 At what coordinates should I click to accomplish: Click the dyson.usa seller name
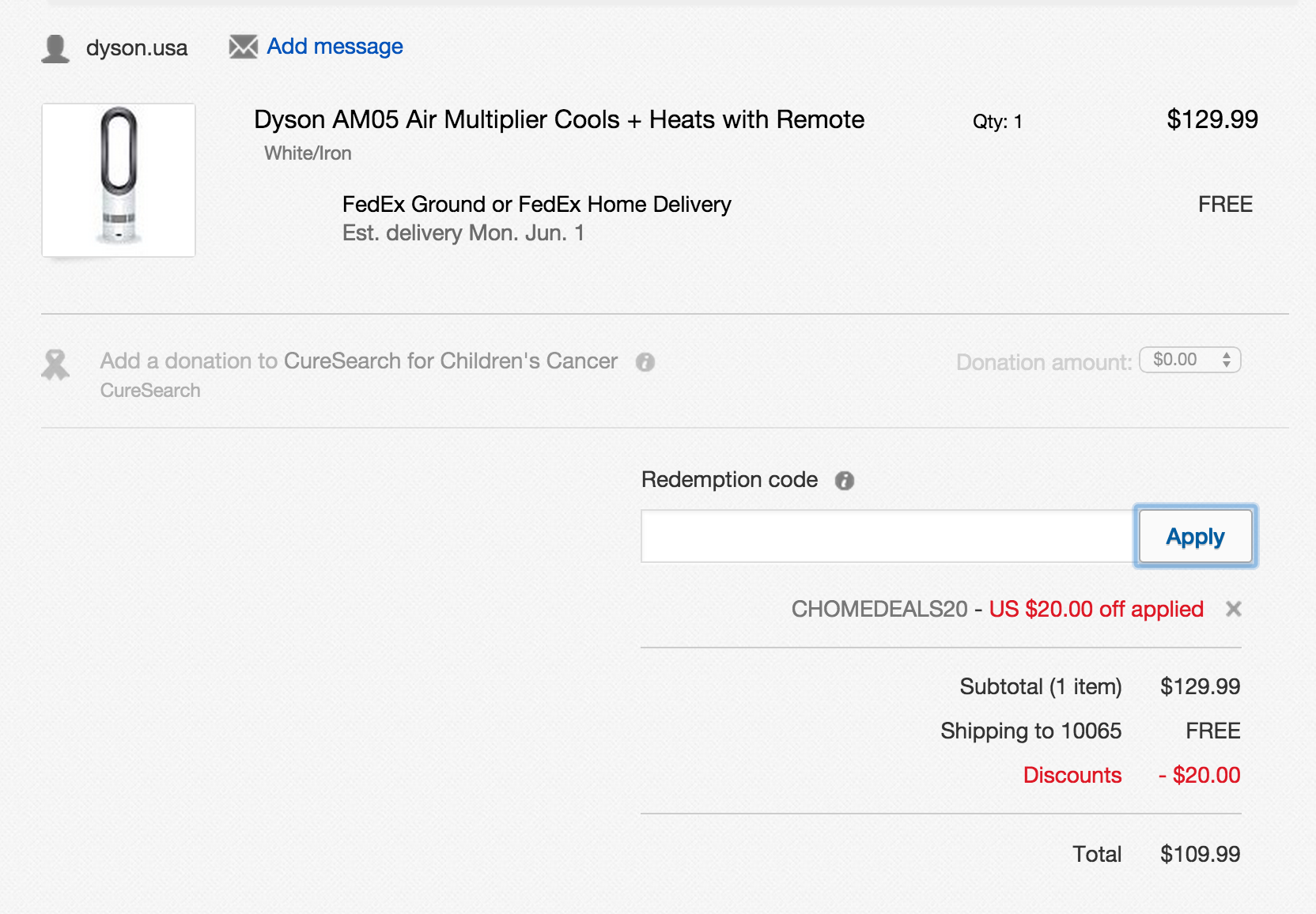point(137,48)
